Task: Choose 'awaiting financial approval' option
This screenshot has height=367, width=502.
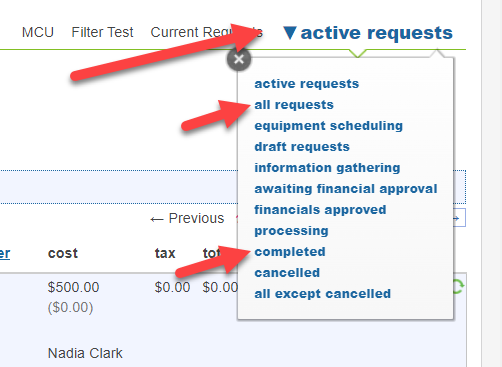Action: [x=346, y=189]
